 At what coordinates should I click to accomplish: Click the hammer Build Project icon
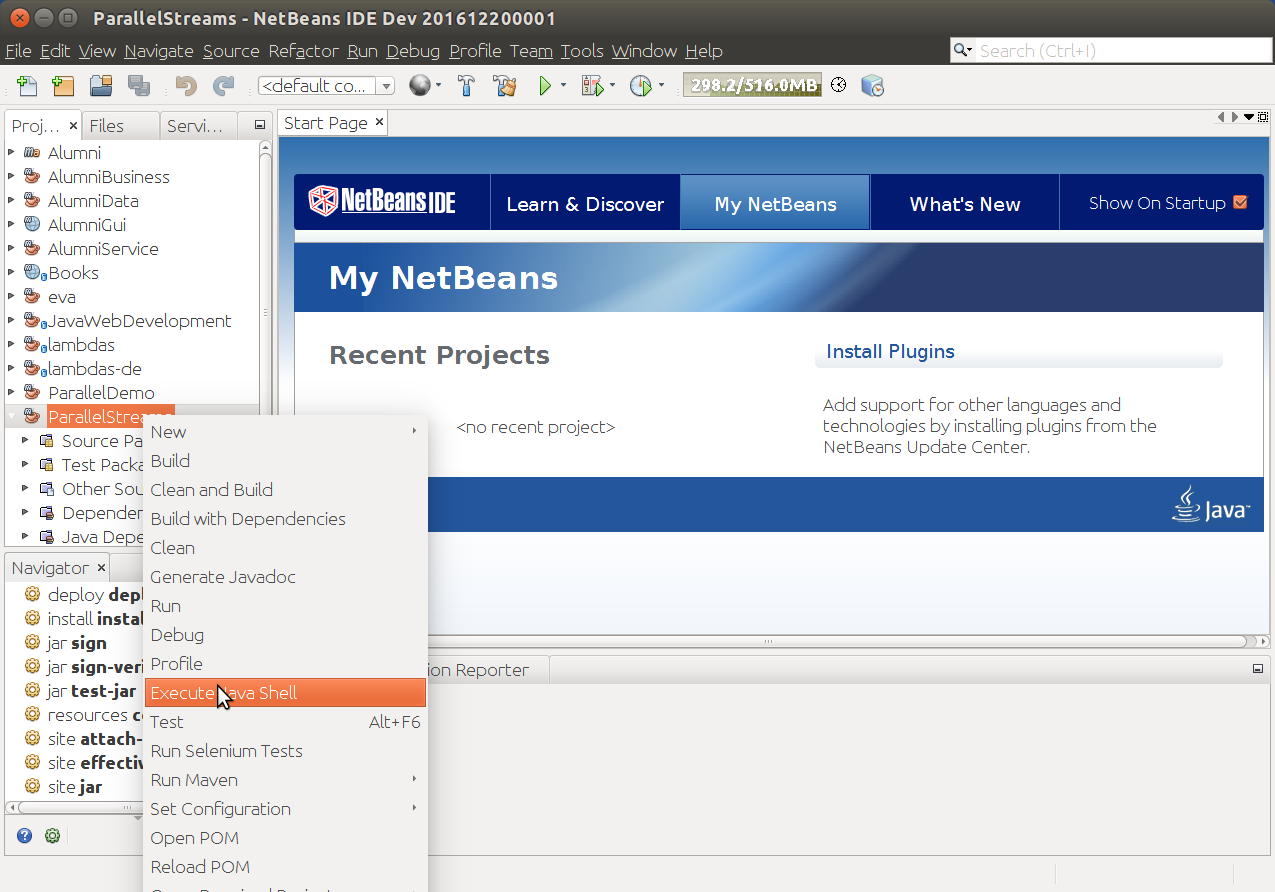click(x=466, y=86)
